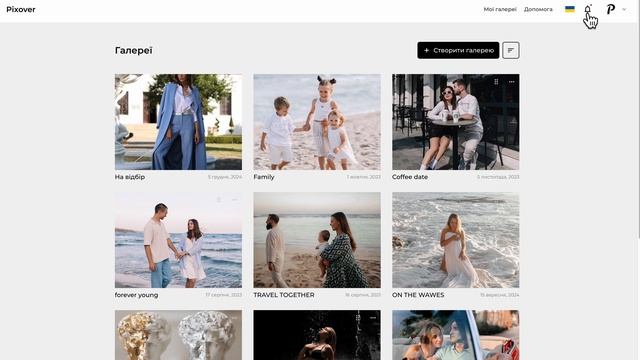The width and height of the screenshot is (640, 360).
Task: Click the Family gallery title
Action: point(264,177)
